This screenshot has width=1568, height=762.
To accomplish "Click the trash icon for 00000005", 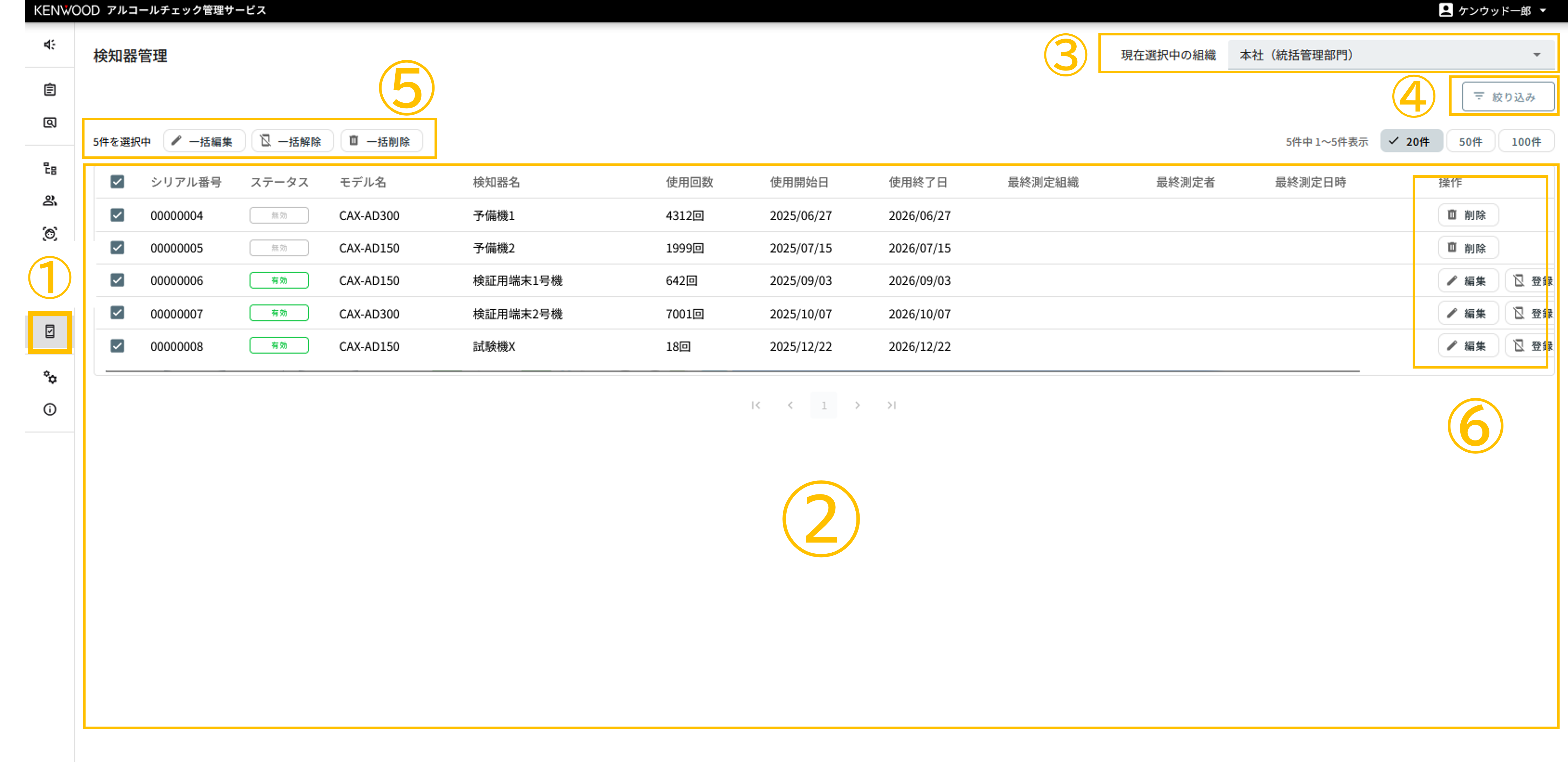I will pyautogui.click(x=1452, y=248).
